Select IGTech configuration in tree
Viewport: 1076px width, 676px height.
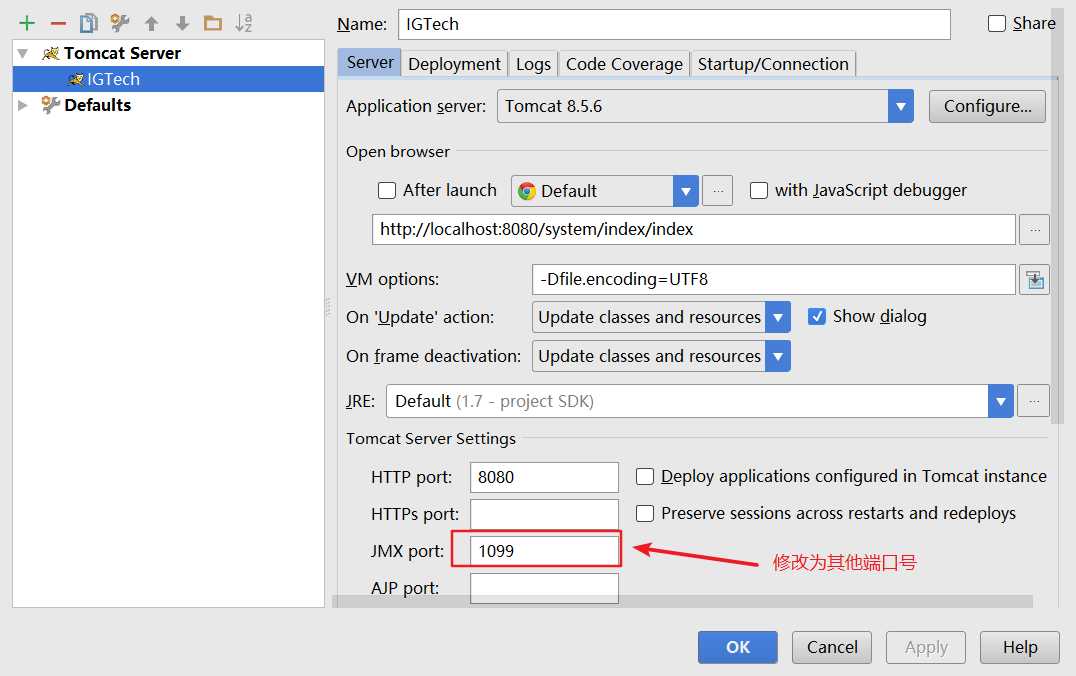click(168, 79)
